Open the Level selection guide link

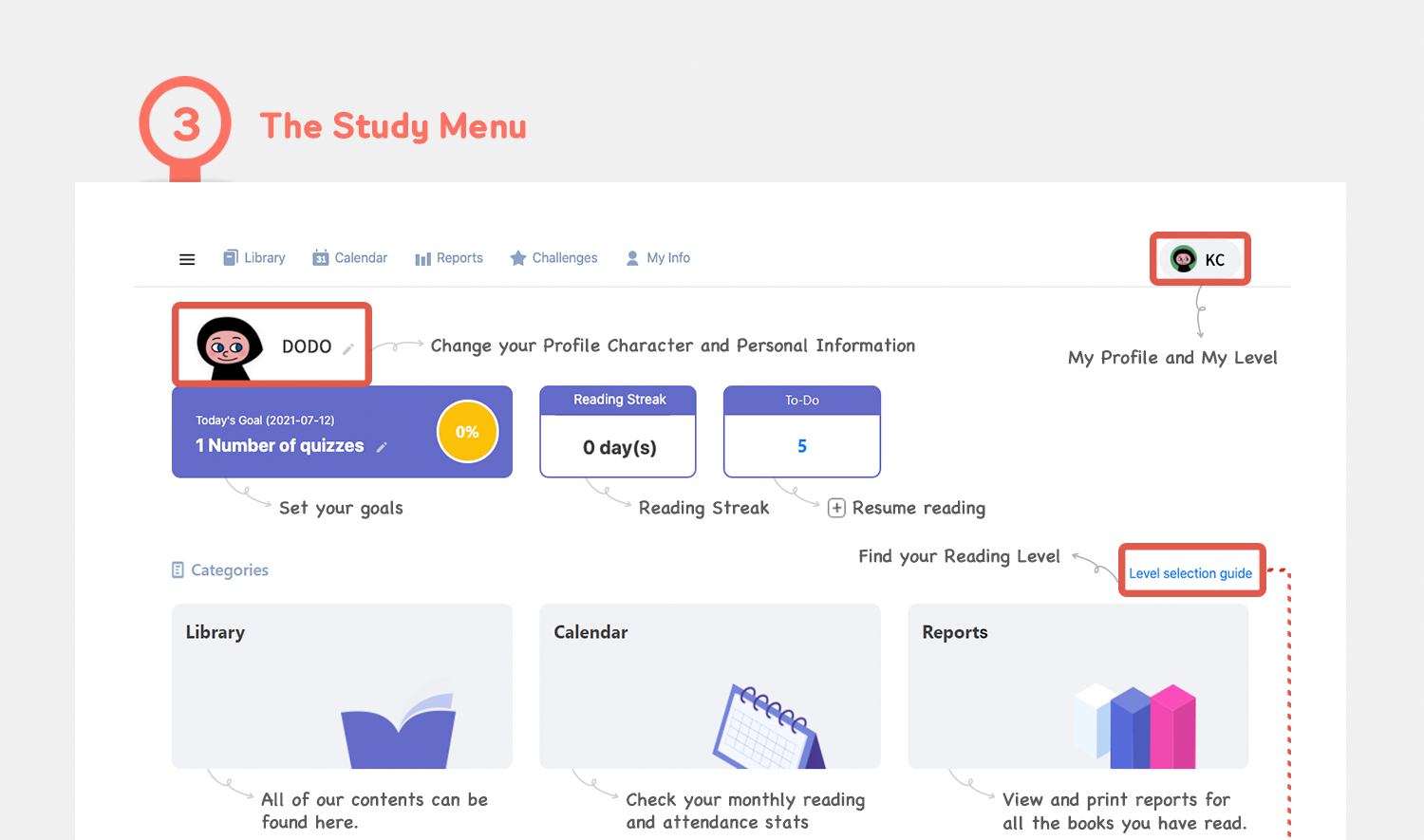pos(1190,573)
